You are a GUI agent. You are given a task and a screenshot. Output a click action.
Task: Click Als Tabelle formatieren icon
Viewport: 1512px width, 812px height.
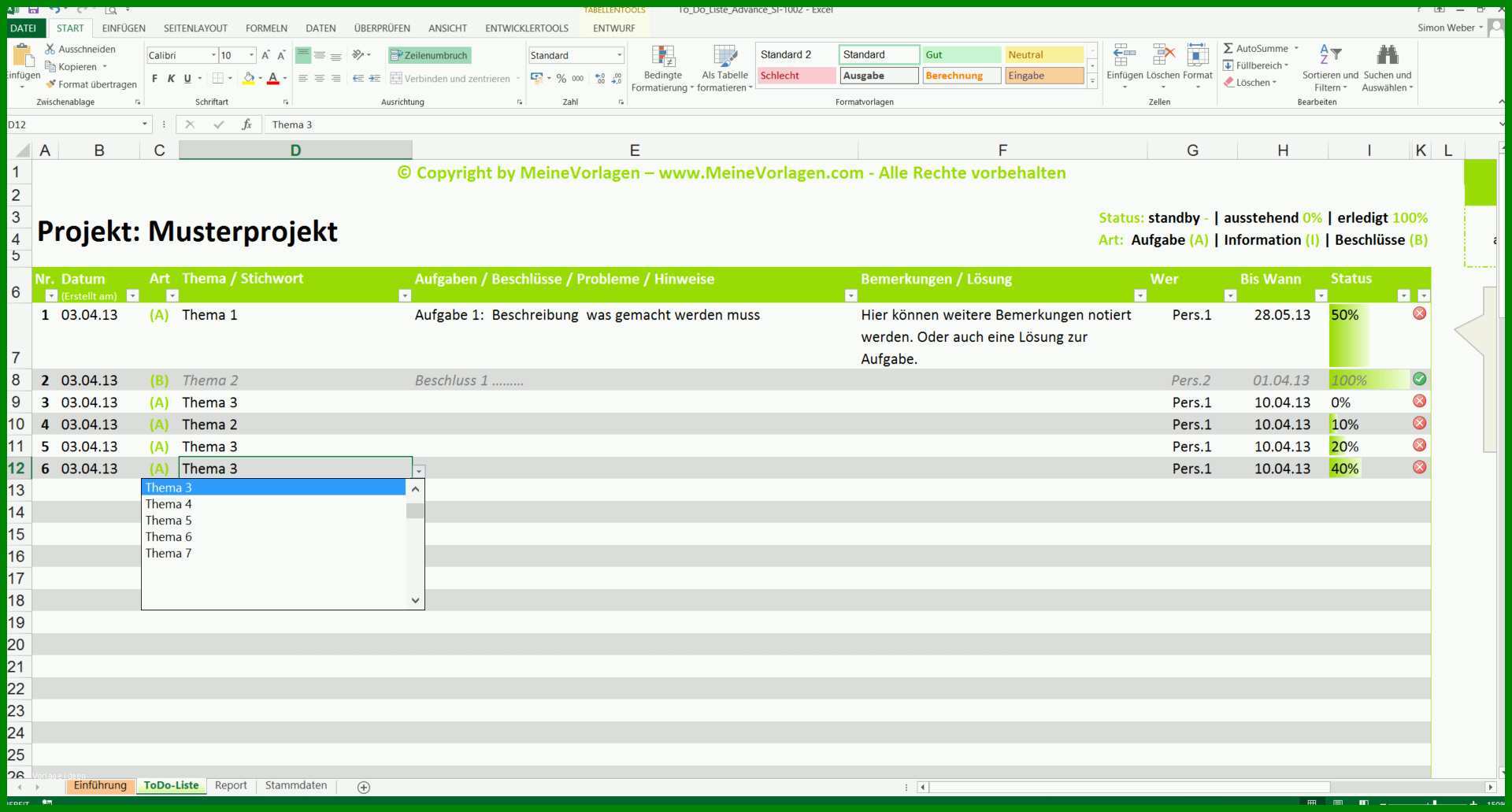(x=724, y=57)
